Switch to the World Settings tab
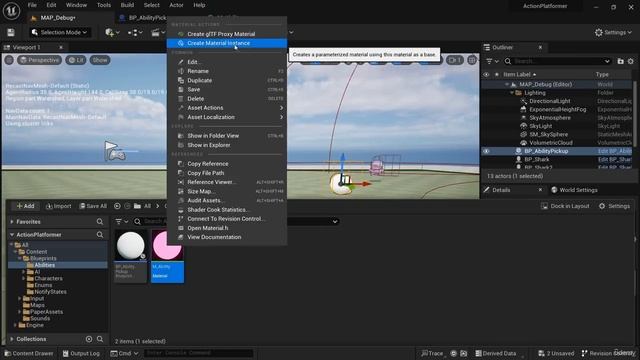Image resolution: width=640 pixels, height=360 pixels. (x=574, y=190)
